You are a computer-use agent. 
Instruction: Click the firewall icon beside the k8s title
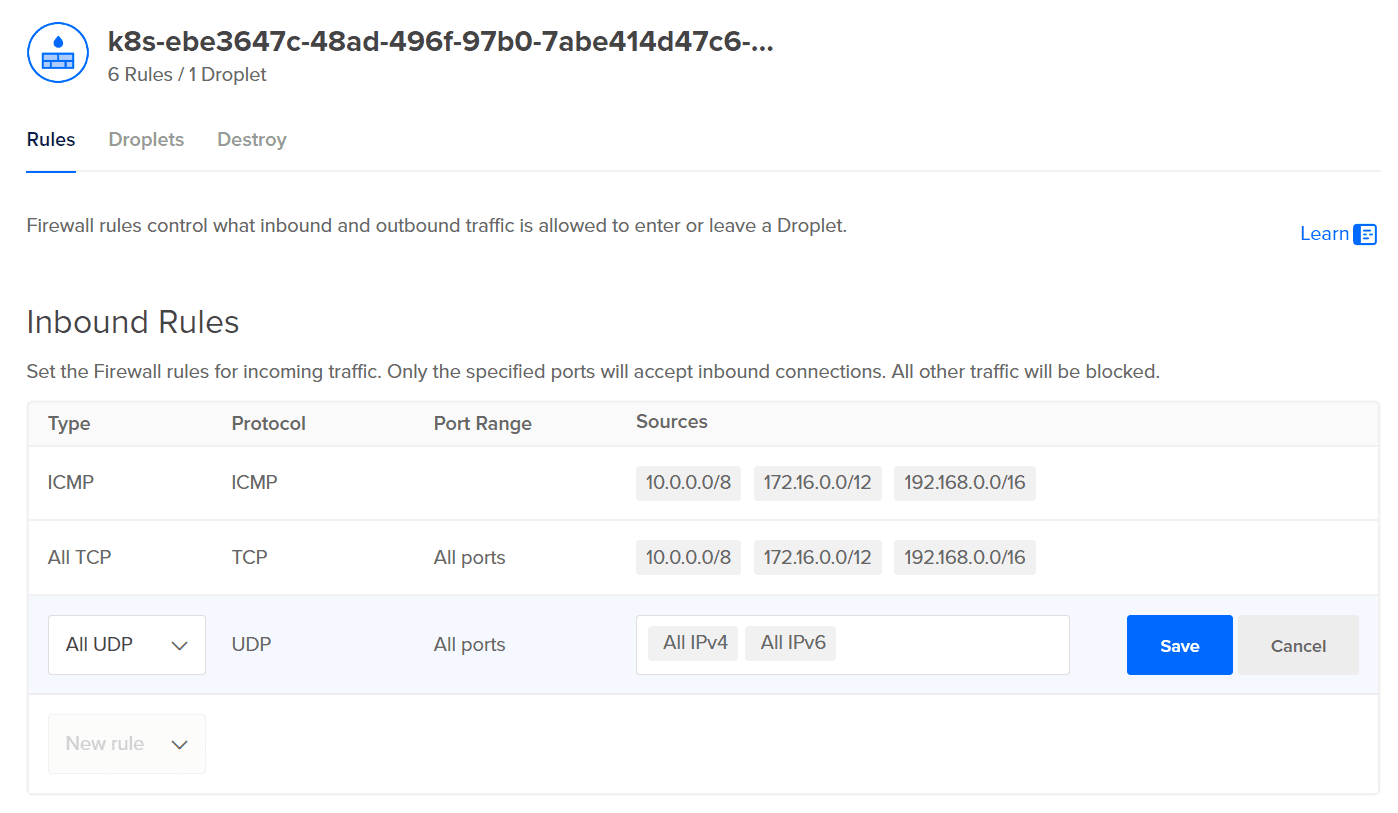(58, 52)
